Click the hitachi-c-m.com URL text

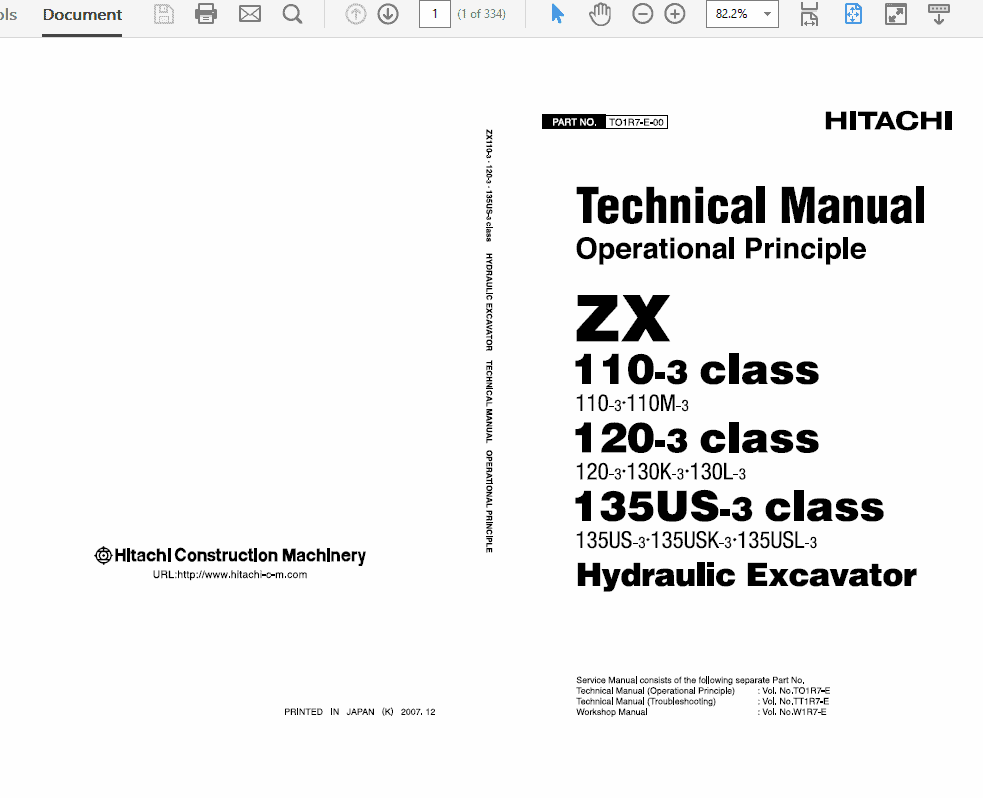tap(229, 575)
